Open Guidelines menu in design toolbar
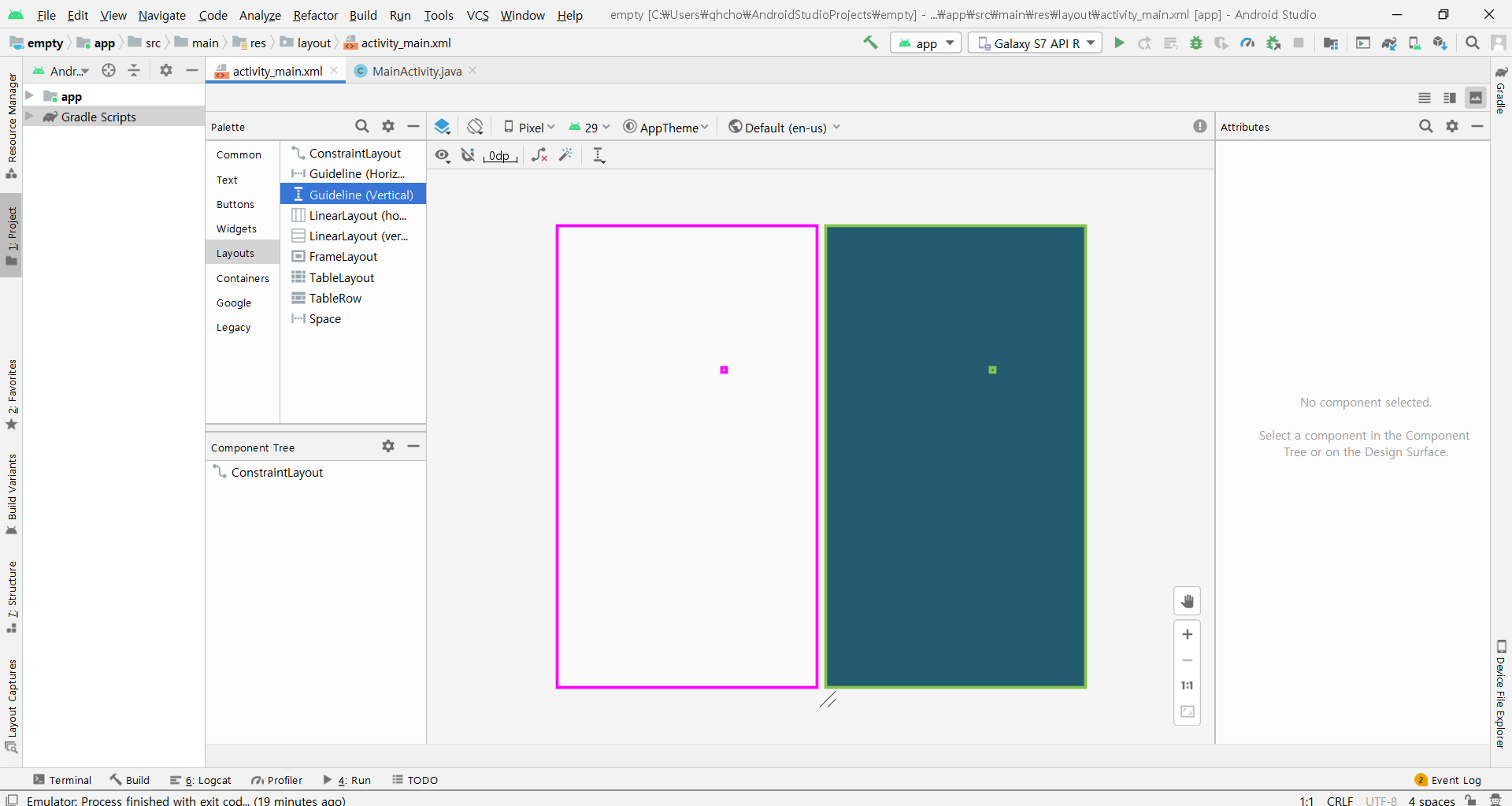1512x806 pixels. [x=599, y=155]
